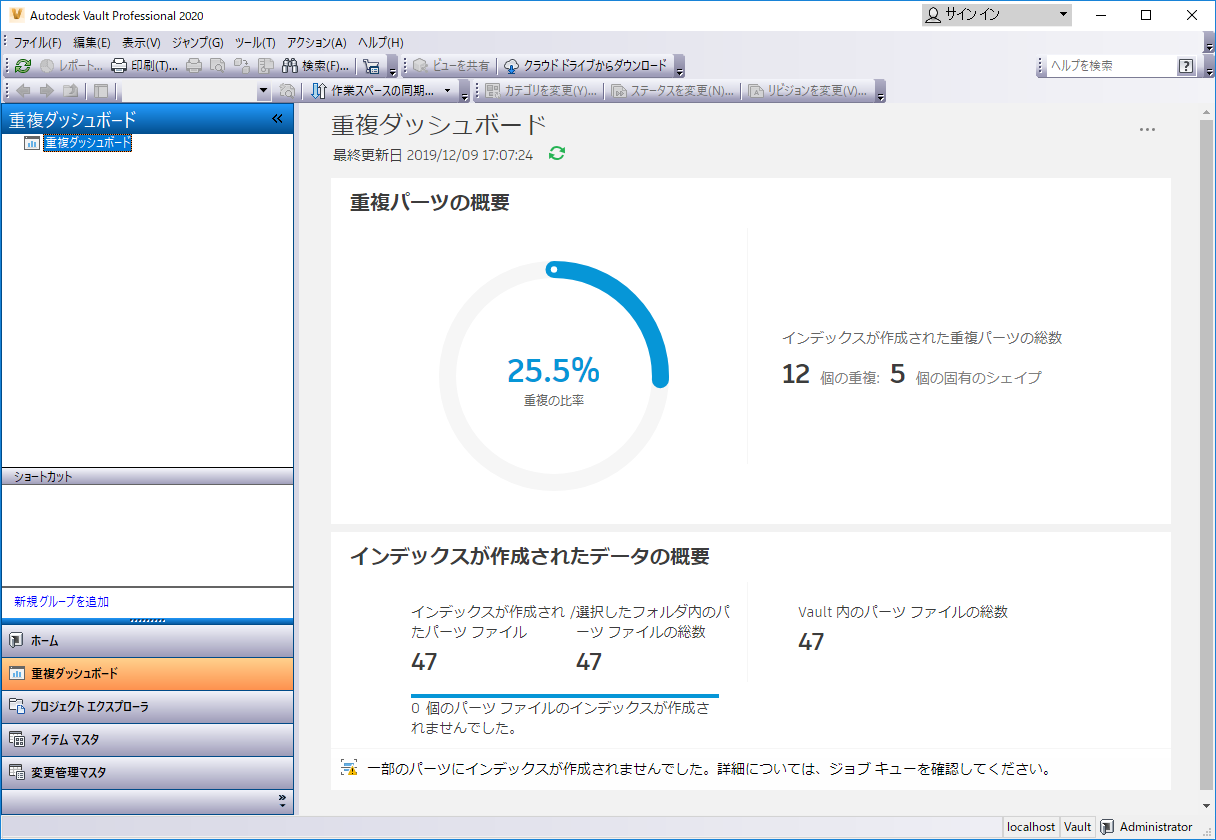Click blue indexed-files progress bar
The width and height of the screenshot is (1216, 840).
(565, 695)
